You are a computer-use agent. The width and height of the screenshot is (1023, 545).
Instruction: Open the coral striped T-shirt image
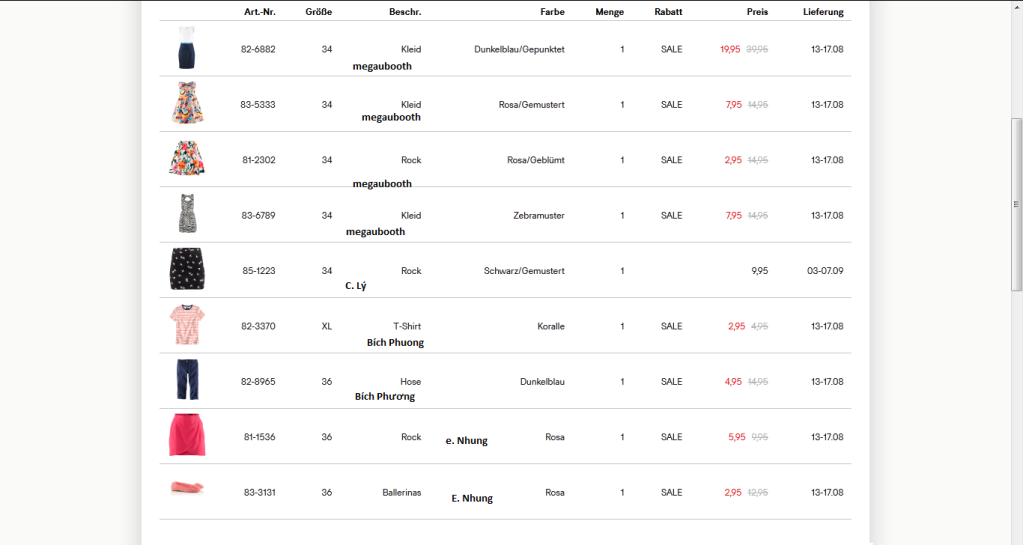[x=187, y=324]
